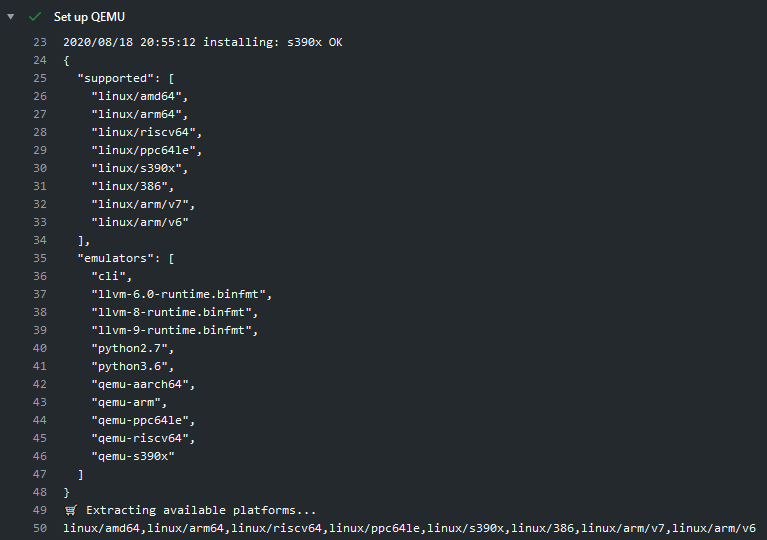
Task: Click the "llvm-6.0-runtime.binfmt" log line
Action: click(181, 294)
